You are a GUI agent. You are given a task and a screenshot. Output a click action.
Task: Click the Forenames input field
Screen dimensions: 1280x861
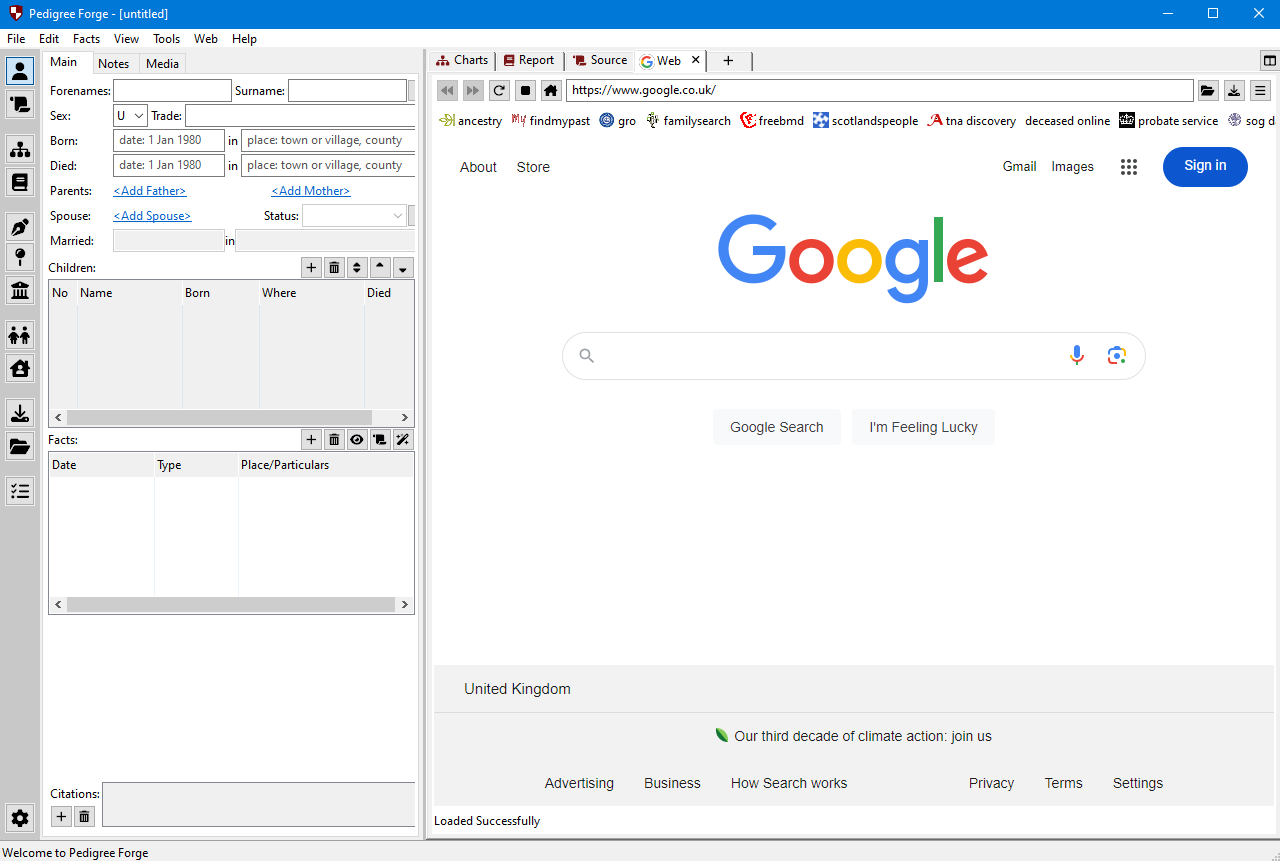172,91
